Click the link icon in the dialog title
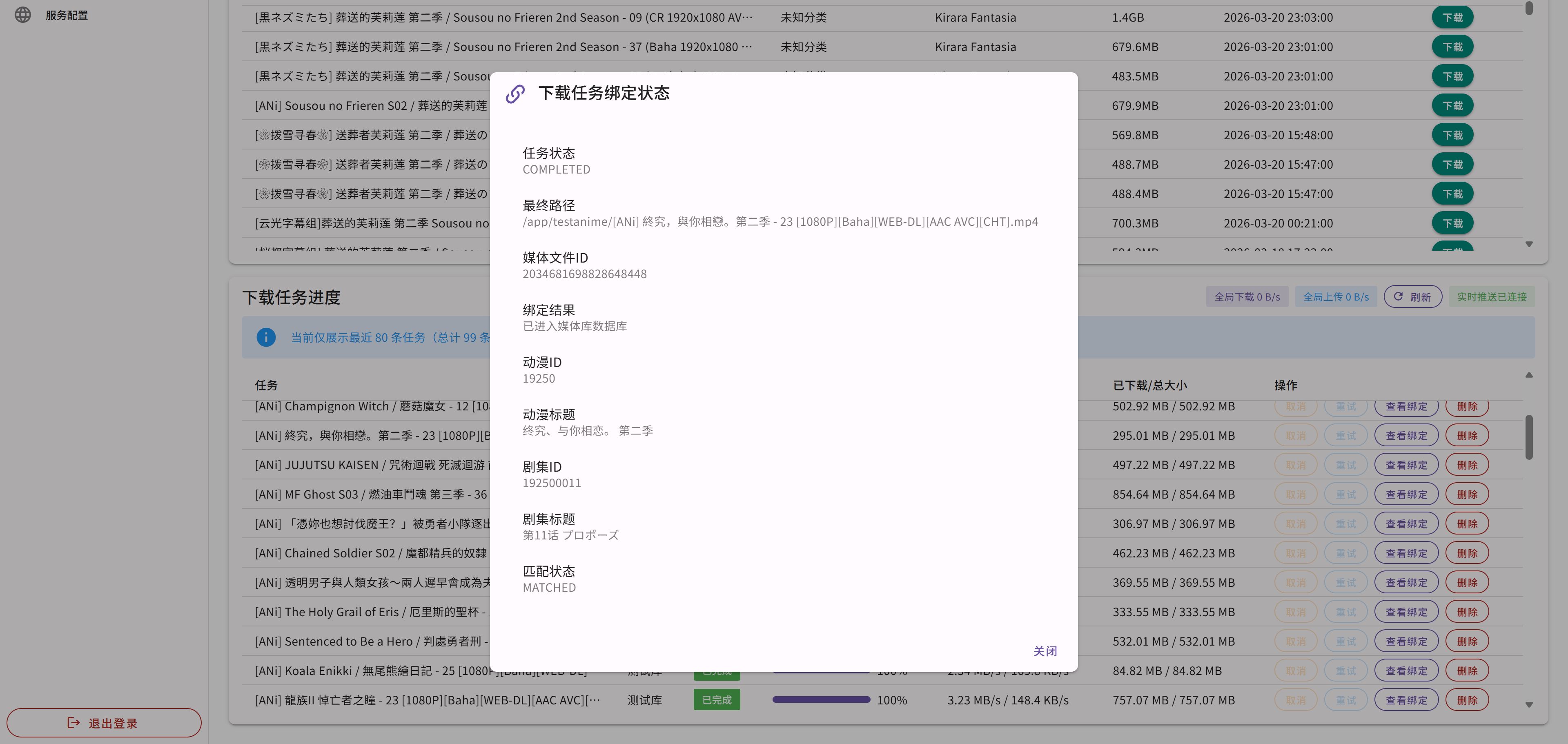The width and height of the screenshot is (1568, 744). tap(515, 94)
